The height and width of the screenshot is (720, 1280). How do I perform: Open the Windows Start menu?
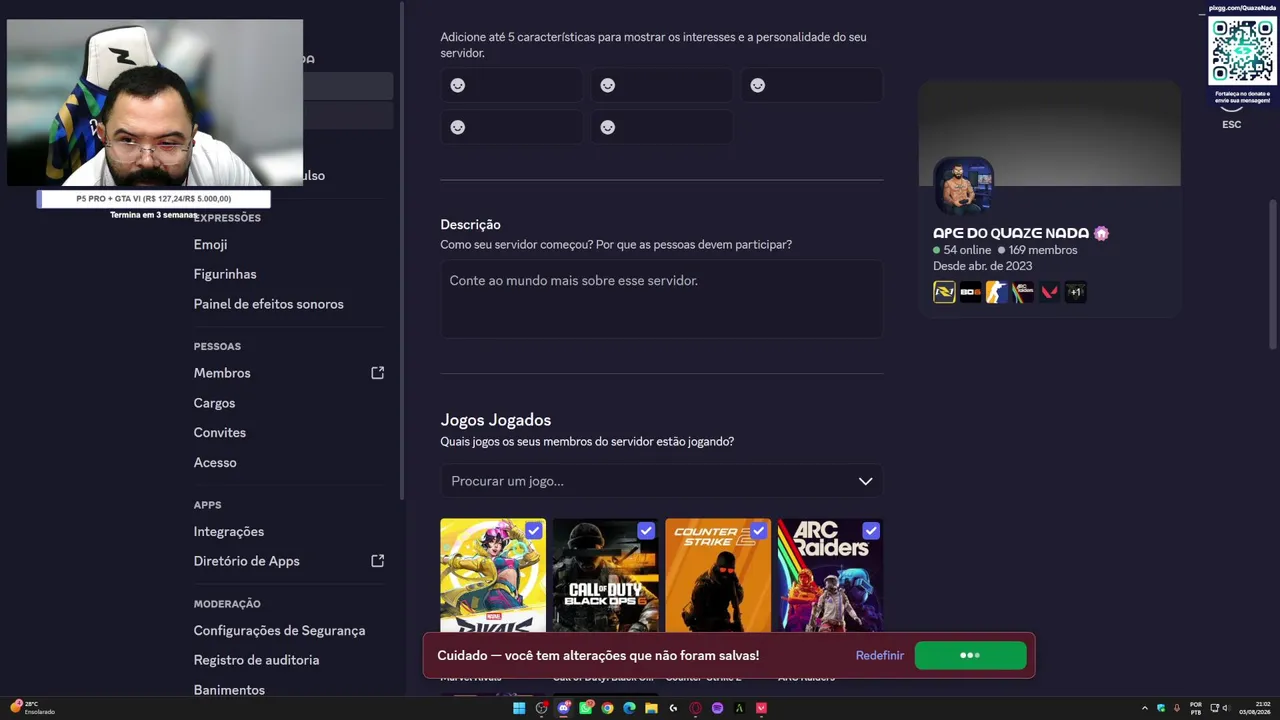point(519,708)
